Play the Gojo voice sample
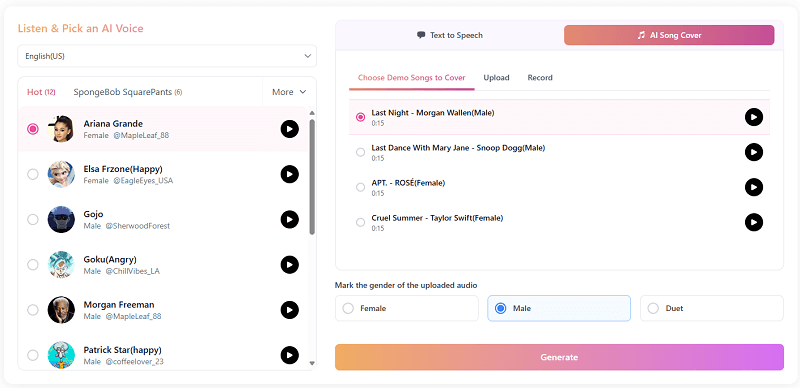The height and width of the screenshot is (388, 800). [x=290, y=220]
